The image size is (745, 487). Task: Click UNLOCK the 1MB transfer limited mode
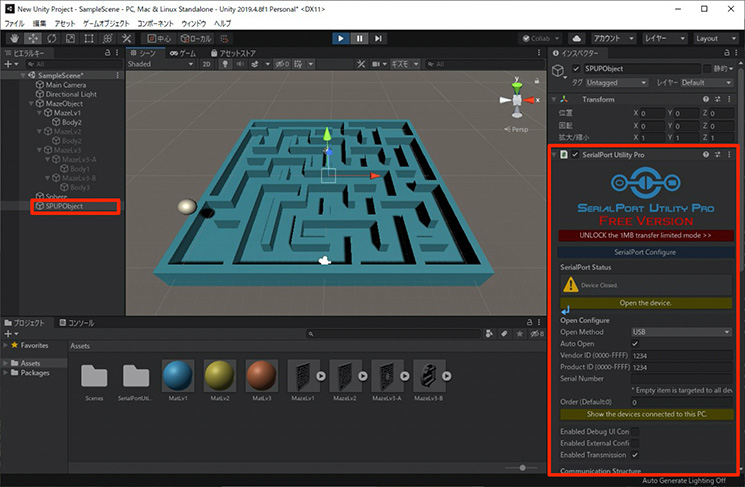tap(645, 235)
